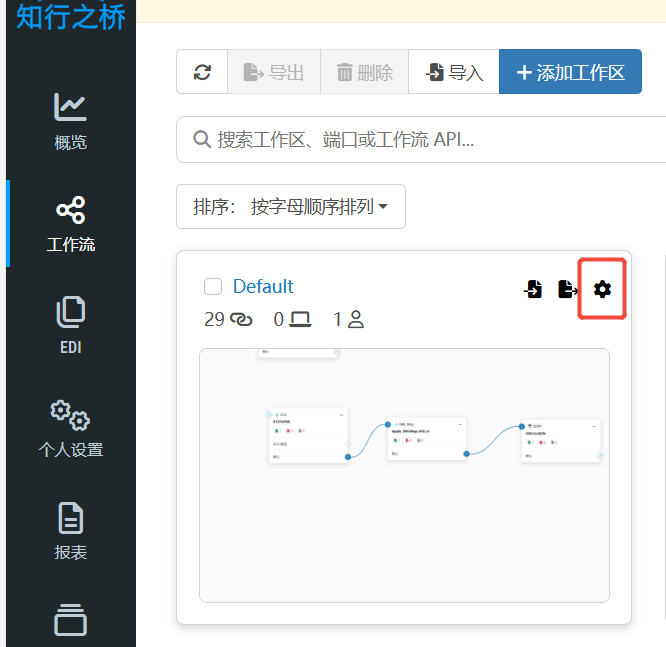
Task: Click the bottom stacked-layers sidebar item
Action: (x=70, y=619)
